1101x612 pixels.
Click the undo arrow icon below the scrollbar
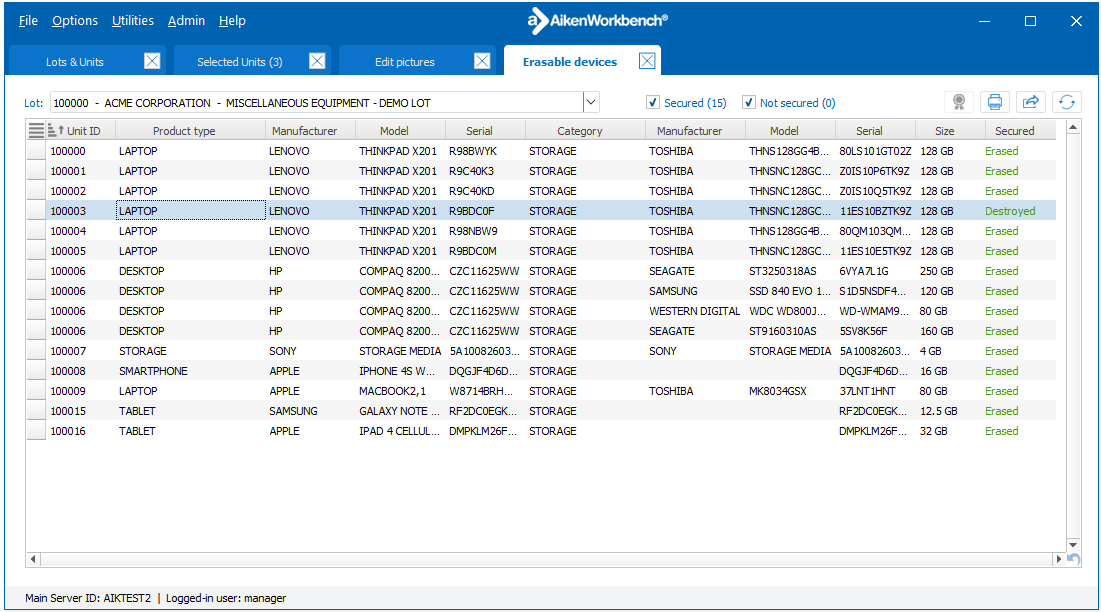[1073, 559]
